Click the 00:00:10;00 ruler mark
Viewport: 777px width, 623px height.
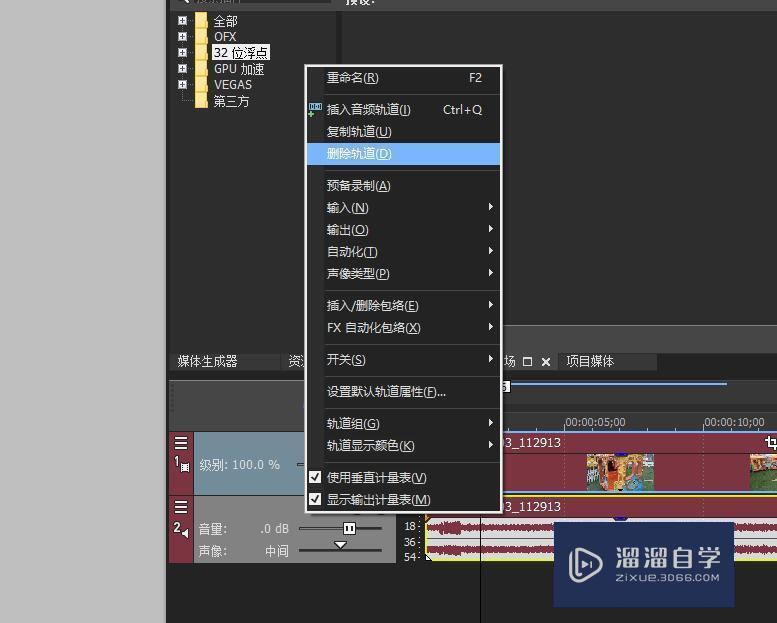[x=734, y=422]
